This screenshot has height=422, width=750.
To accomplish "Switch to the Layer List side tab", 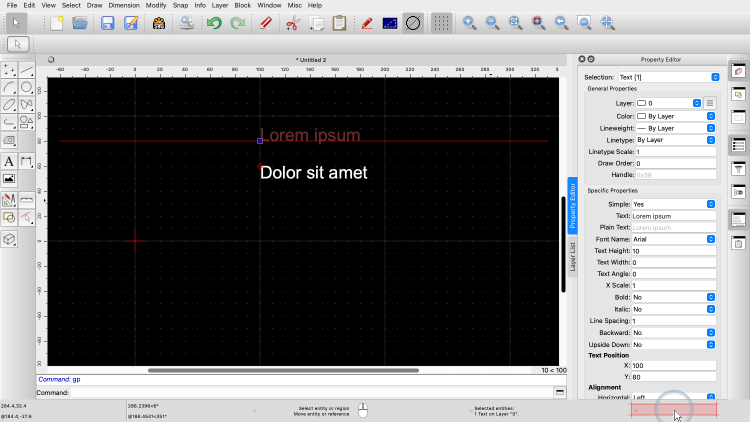I will click(x=573, y=256).
